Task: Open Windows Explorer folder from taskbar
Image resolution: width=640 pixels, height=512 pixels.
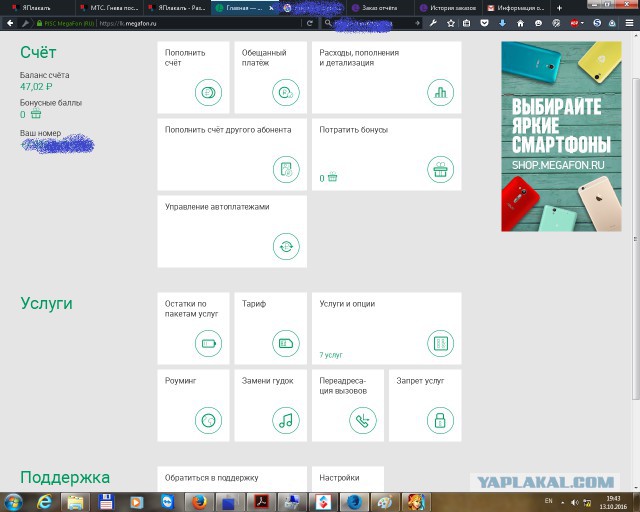Action: tap(75, 502)
